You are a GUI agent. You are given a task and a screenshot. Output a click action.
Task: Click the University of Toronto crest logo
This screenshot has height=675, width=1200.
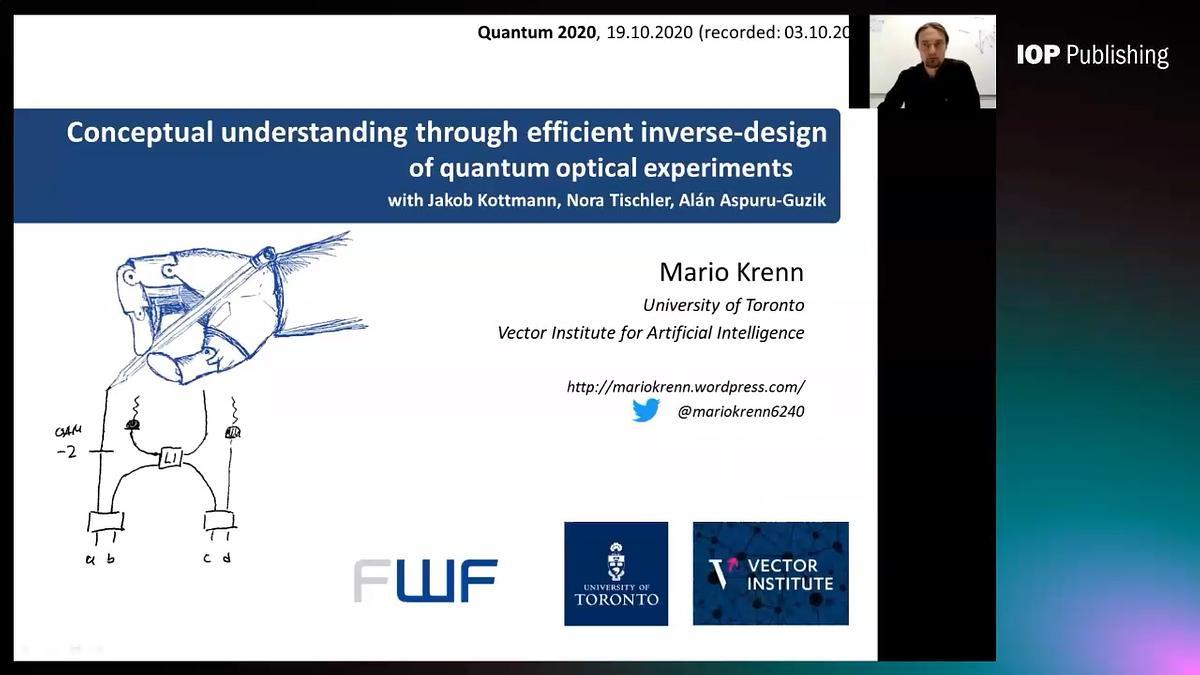click(x=616, y=573)
